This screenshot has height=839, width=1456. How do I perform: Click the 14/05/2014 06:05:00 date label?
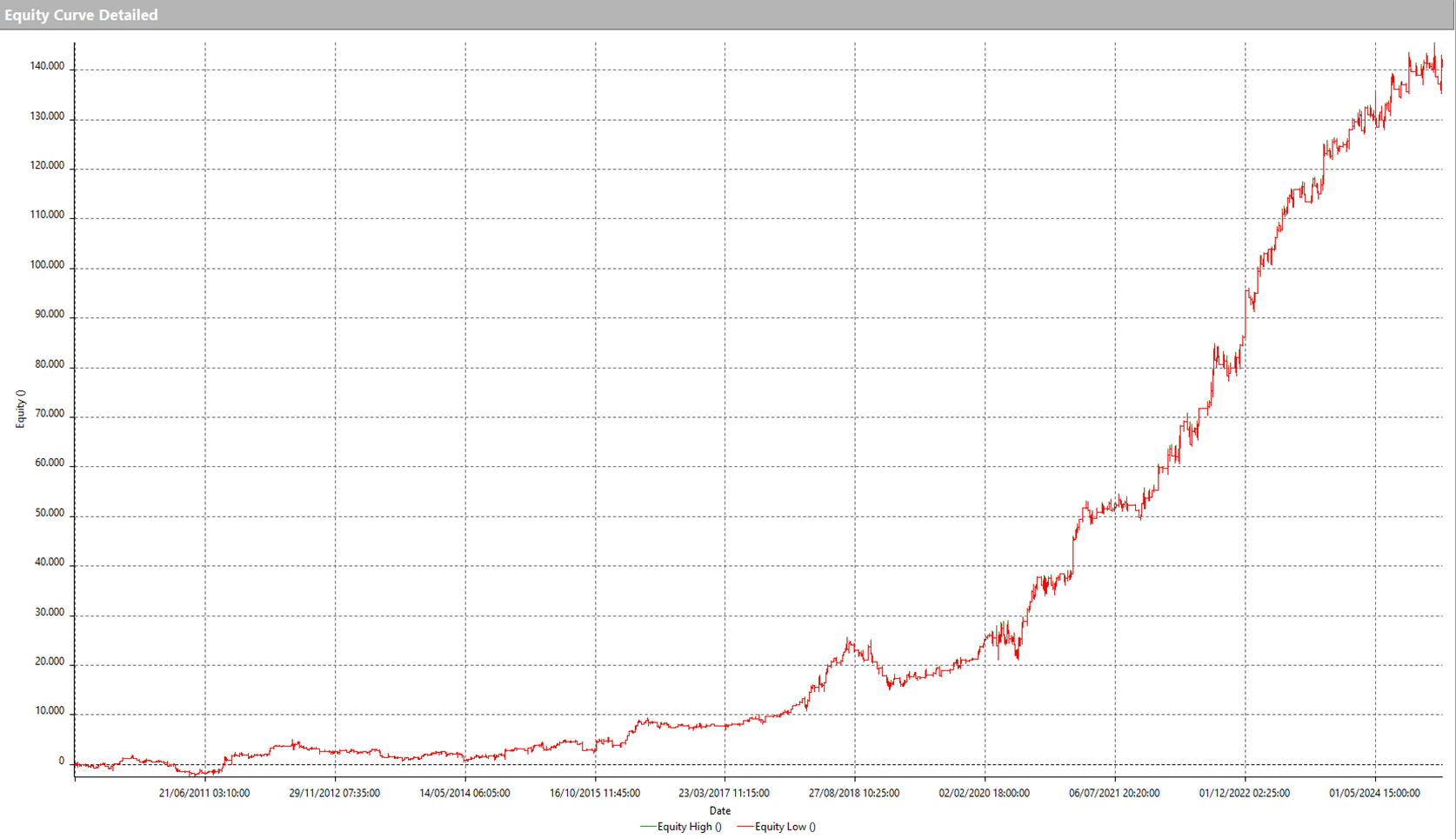tap(464, 793)
